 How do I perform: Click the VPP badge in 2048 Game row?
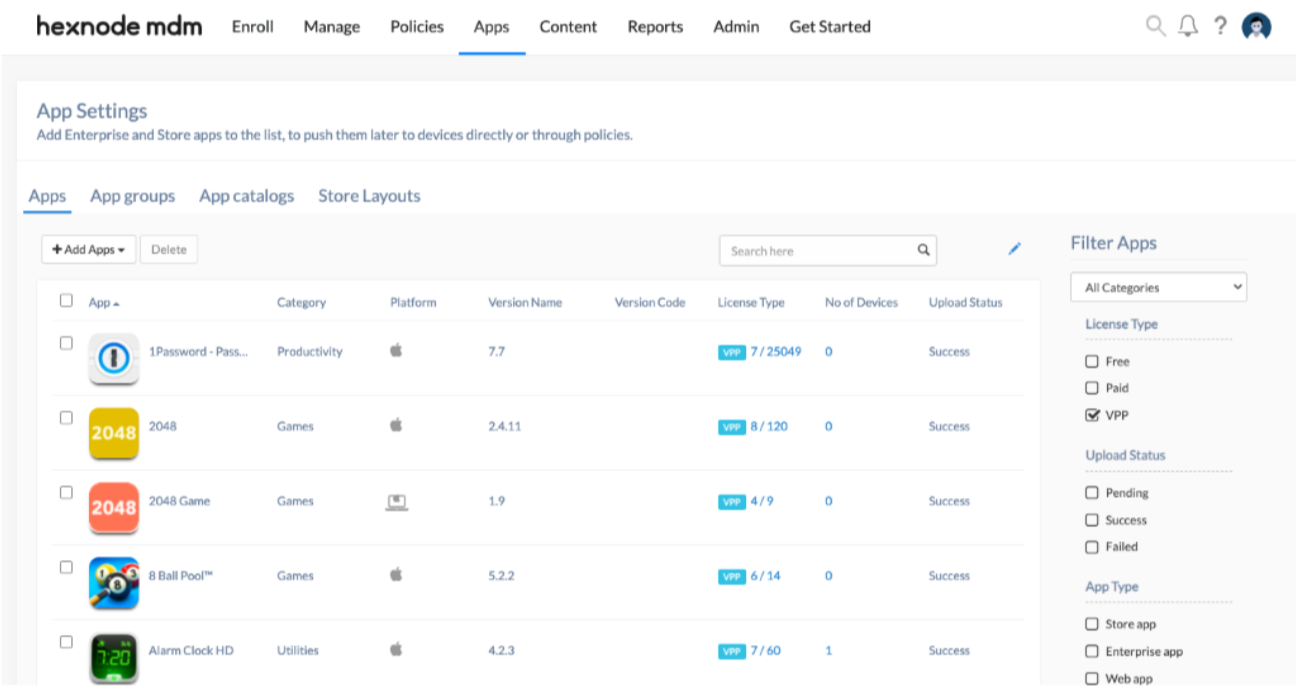[x=732, y=502]
